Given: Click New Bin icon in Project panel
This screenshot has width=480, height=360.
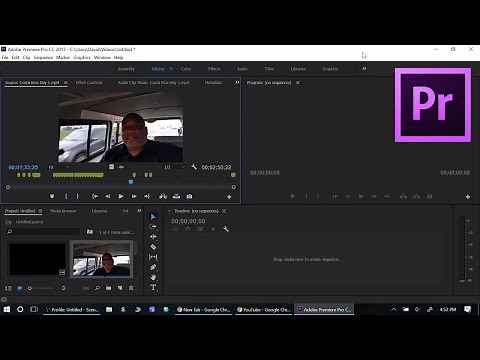Looking at the screenshot, I should [x=109, y=288].
